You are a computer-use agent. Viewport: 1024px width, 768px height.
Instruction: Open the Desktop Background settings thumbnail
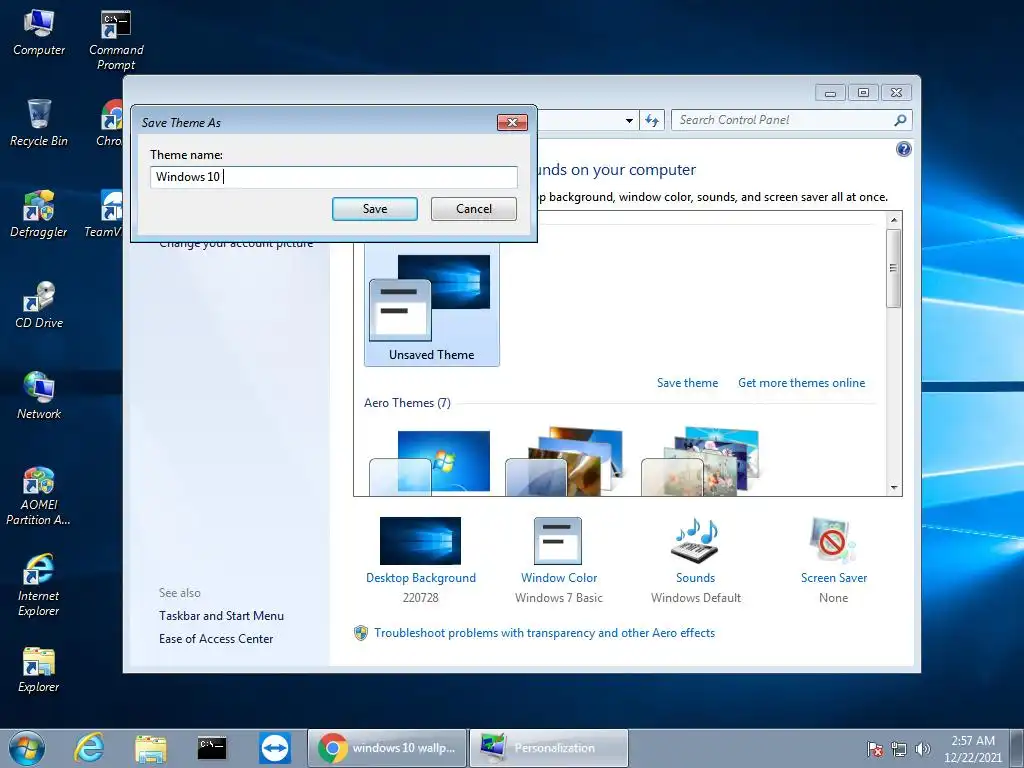pos(420,541)
